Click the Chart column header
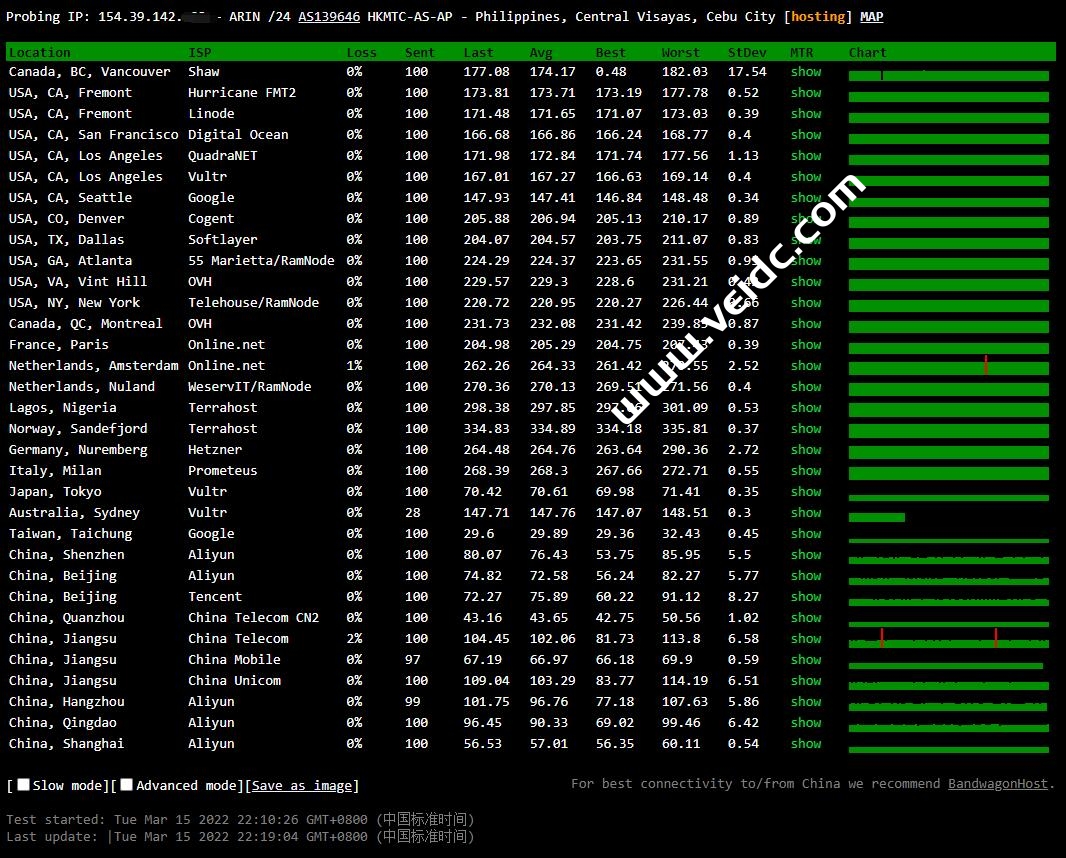The image size is (1066, 858). pos(867,52)
